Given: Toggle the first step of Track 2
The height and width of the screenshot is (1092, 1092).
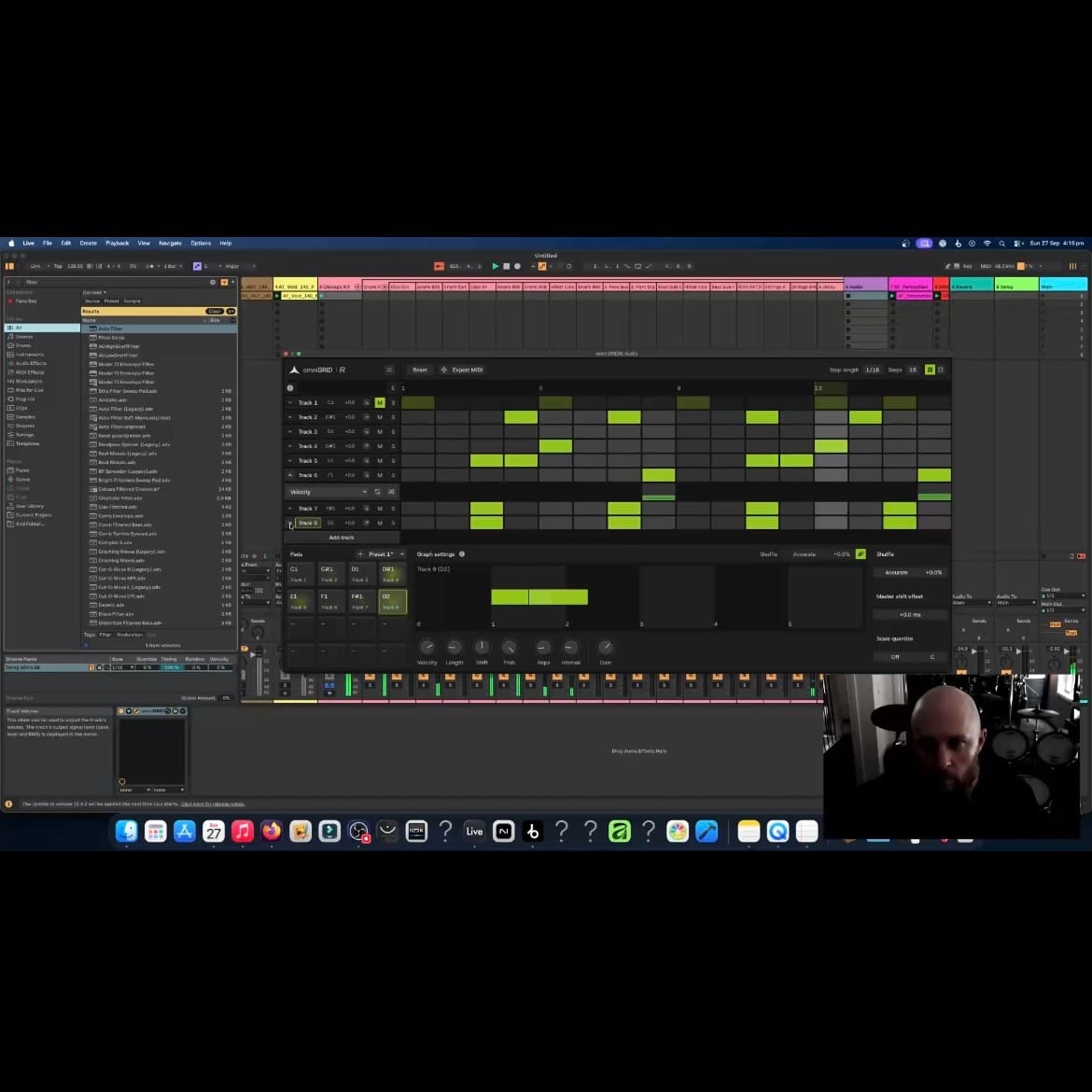Looking at the screenshot, I should [x=418, y=417].
